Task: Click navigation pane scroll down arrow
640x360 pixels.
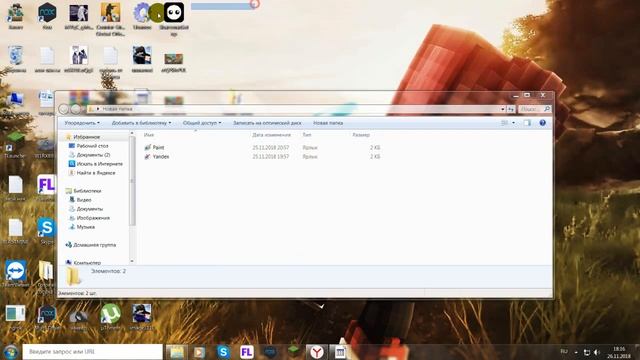Action: pyautogui.click(x=132, y=261)
